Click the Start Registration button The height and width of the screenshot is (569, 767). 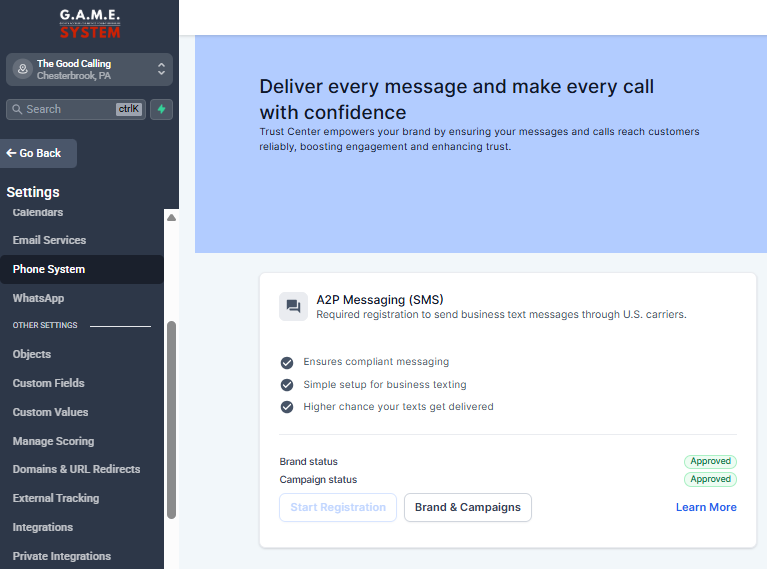point(338,507)
